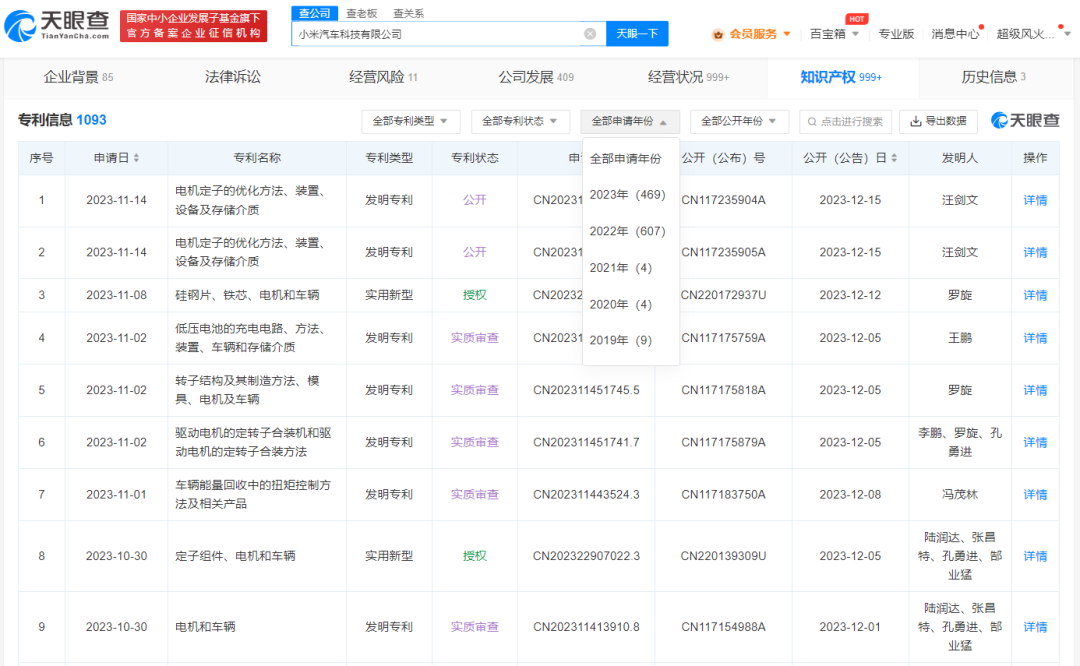Screen dimensions: 1080x666
Task: Click the download icon on 导出数据 button
Action: 918,121
